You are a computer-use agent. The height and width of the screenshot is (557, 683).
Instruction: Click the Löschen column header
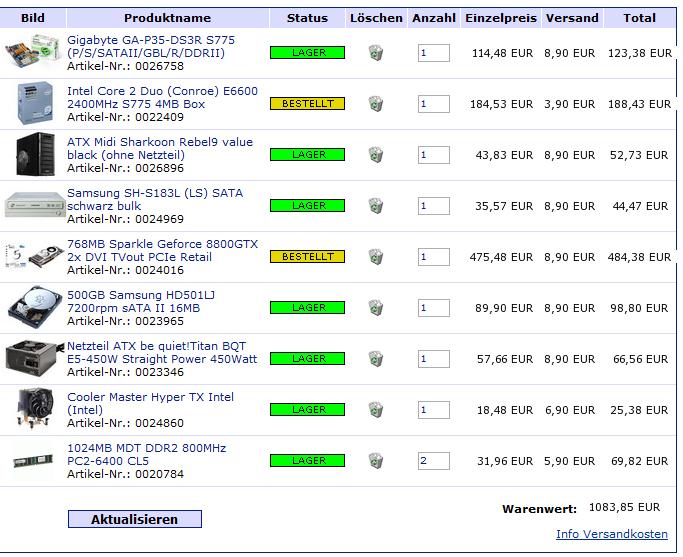(x=376, y=18)
